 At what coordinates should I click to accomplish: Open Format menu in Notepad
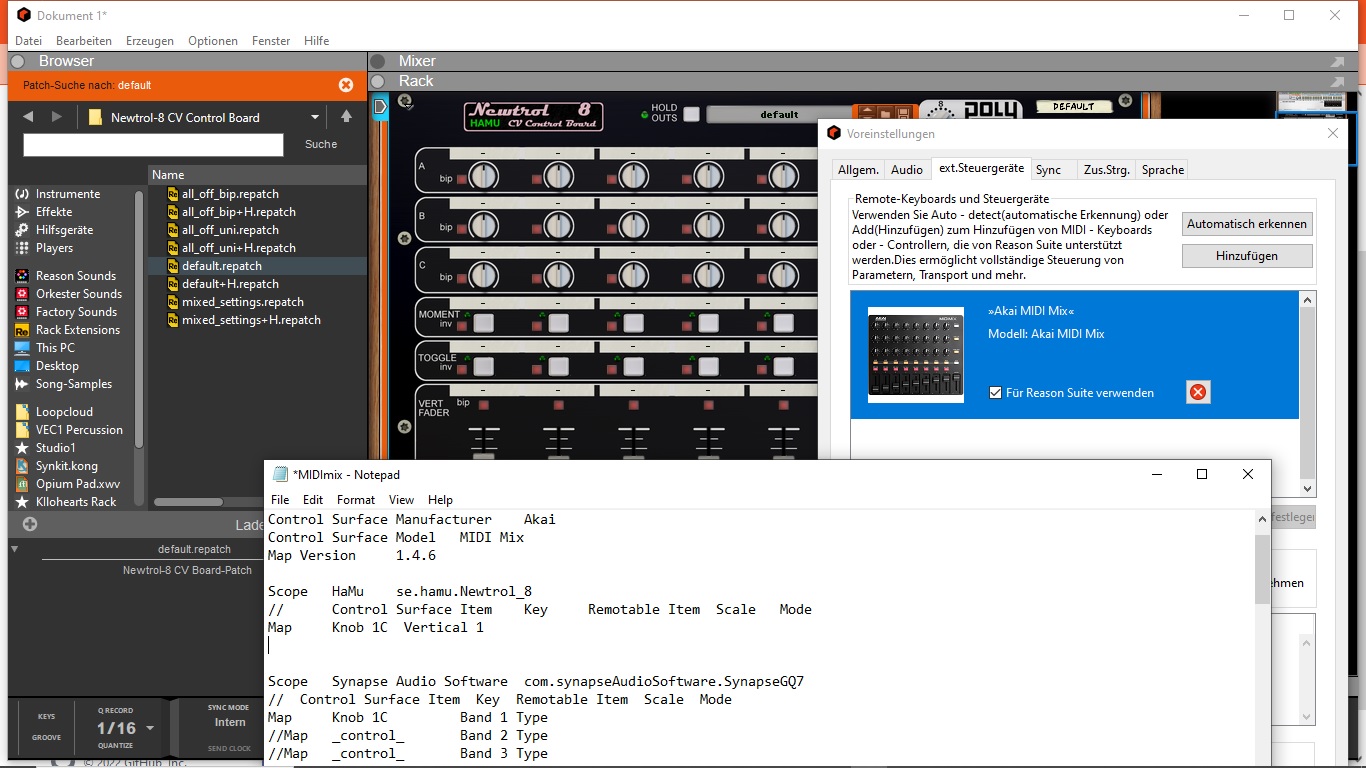[356, 500]
